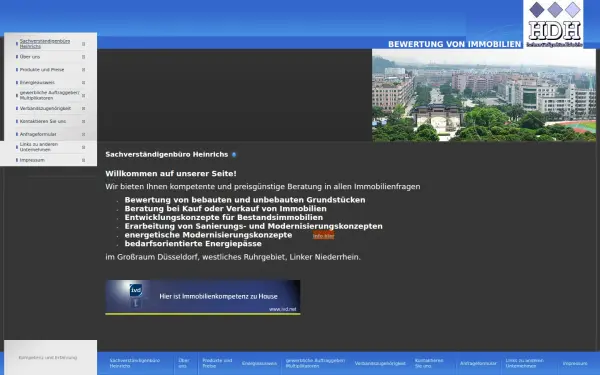600x375 pixels.
Task: Click footer link Anfrageformular
Action: [x=478, y=364]
